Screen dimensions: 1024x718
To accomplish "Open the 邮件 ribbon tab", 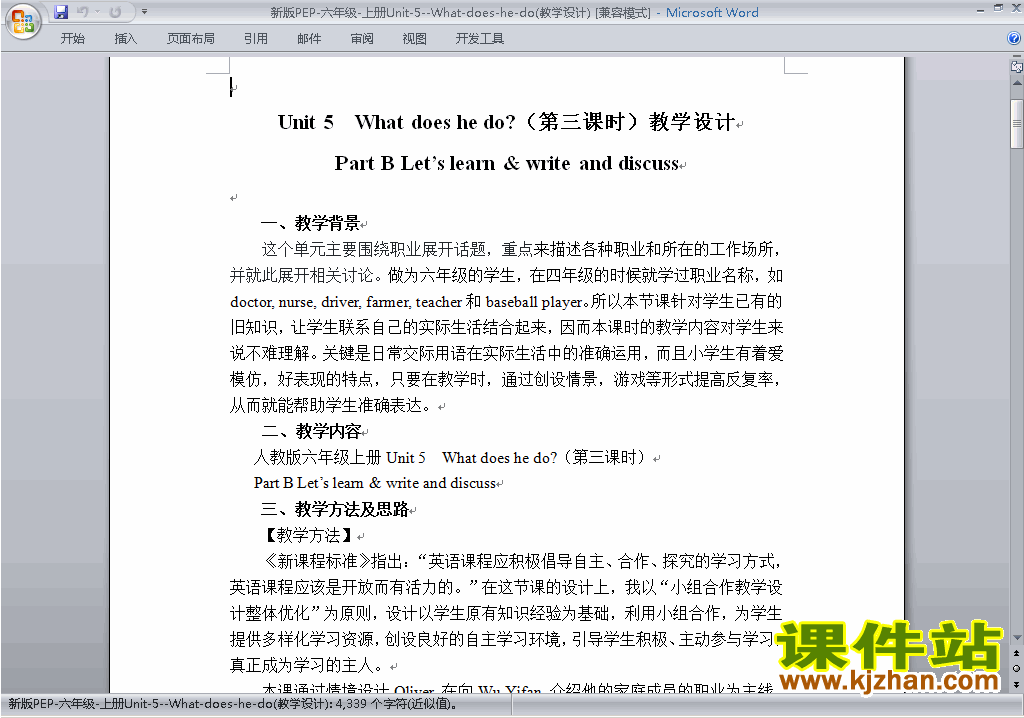I will pos(309,39).
